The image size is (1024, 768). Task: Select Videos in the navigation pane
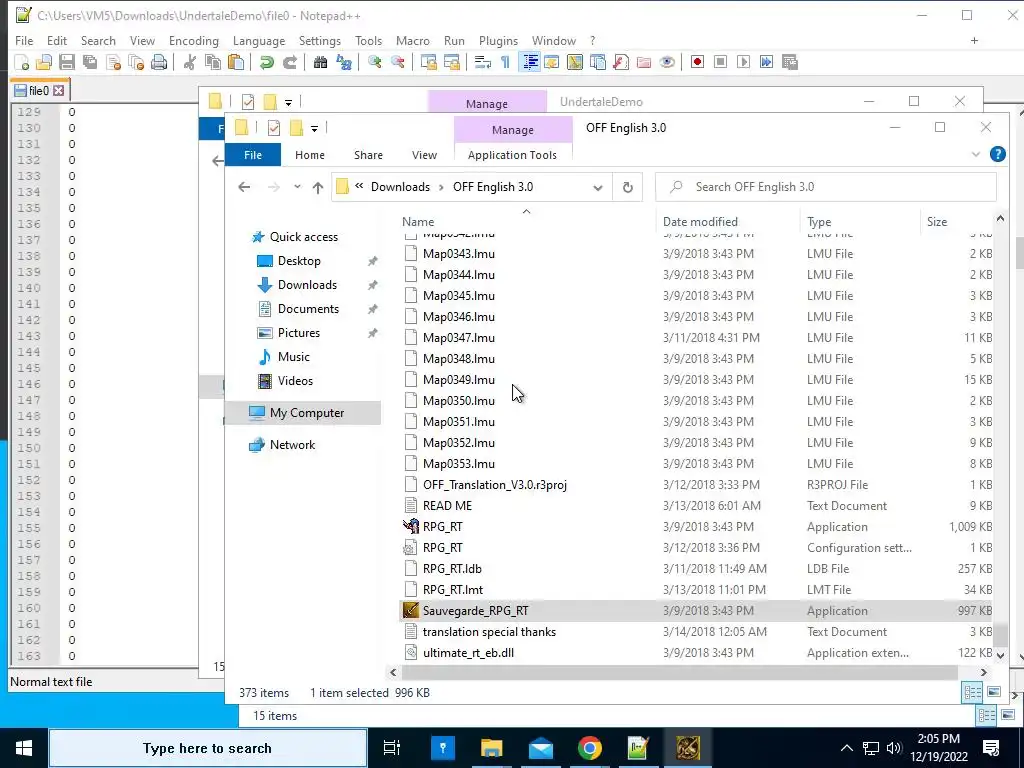point(295,381)
